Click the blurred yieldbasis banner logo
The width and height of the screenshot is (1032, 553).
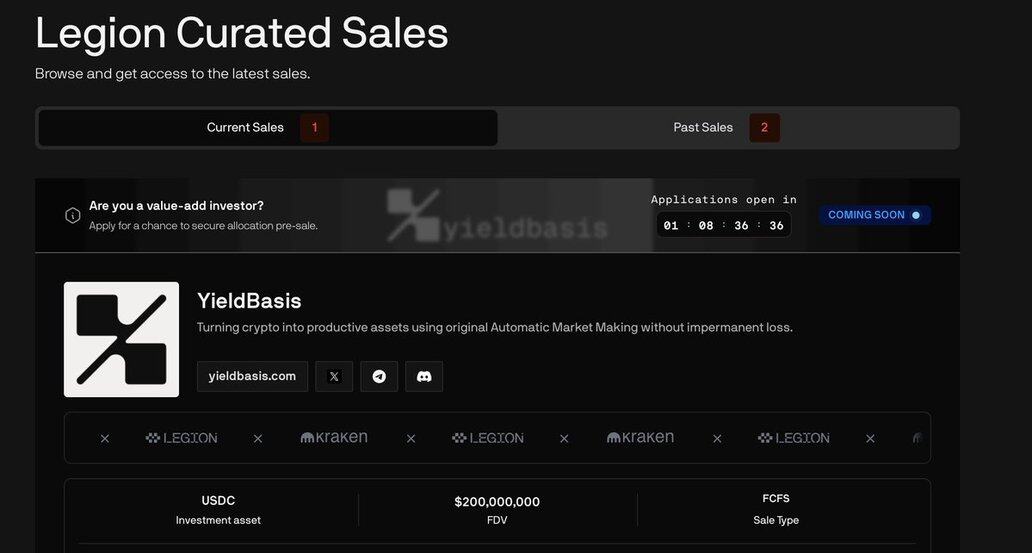coord(497,215)
